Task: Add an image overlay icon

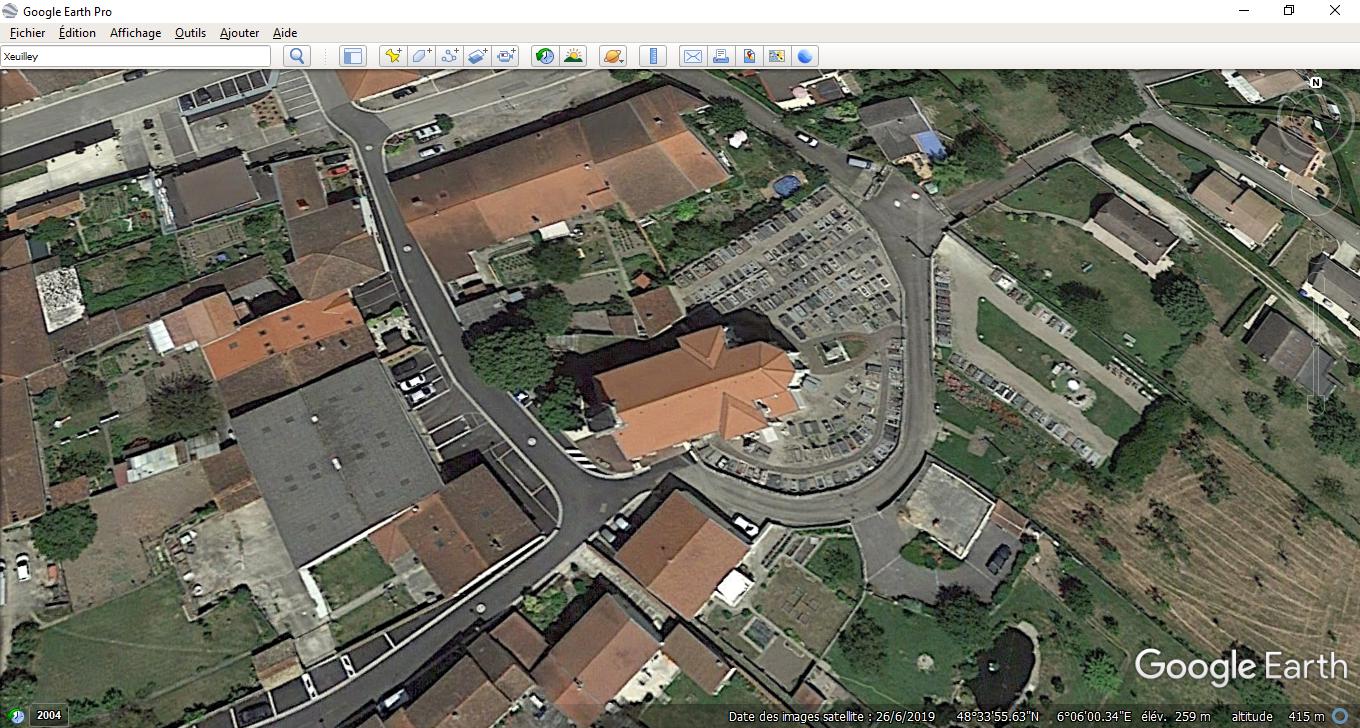Action: (x=478, y=56)
